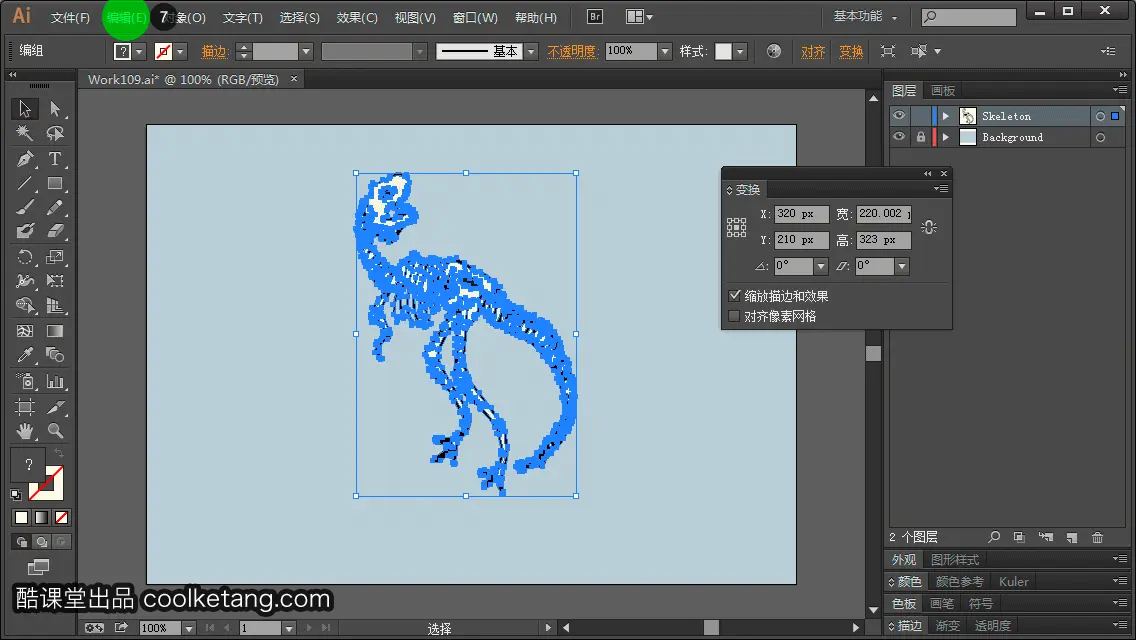Close the 变换 panel
This screenshot has width=1136, height=640.
click(x=943, y=173)
